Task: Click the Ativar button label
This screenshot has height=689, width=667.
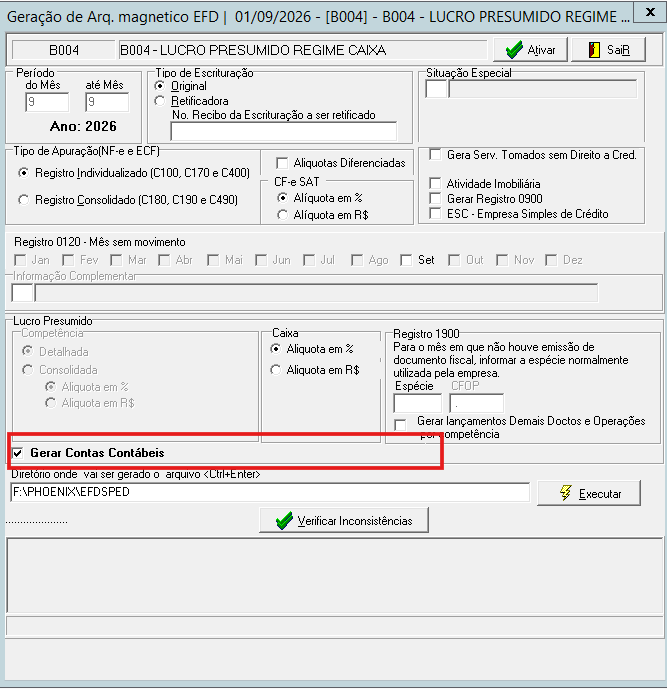Action: coord(541,50)
